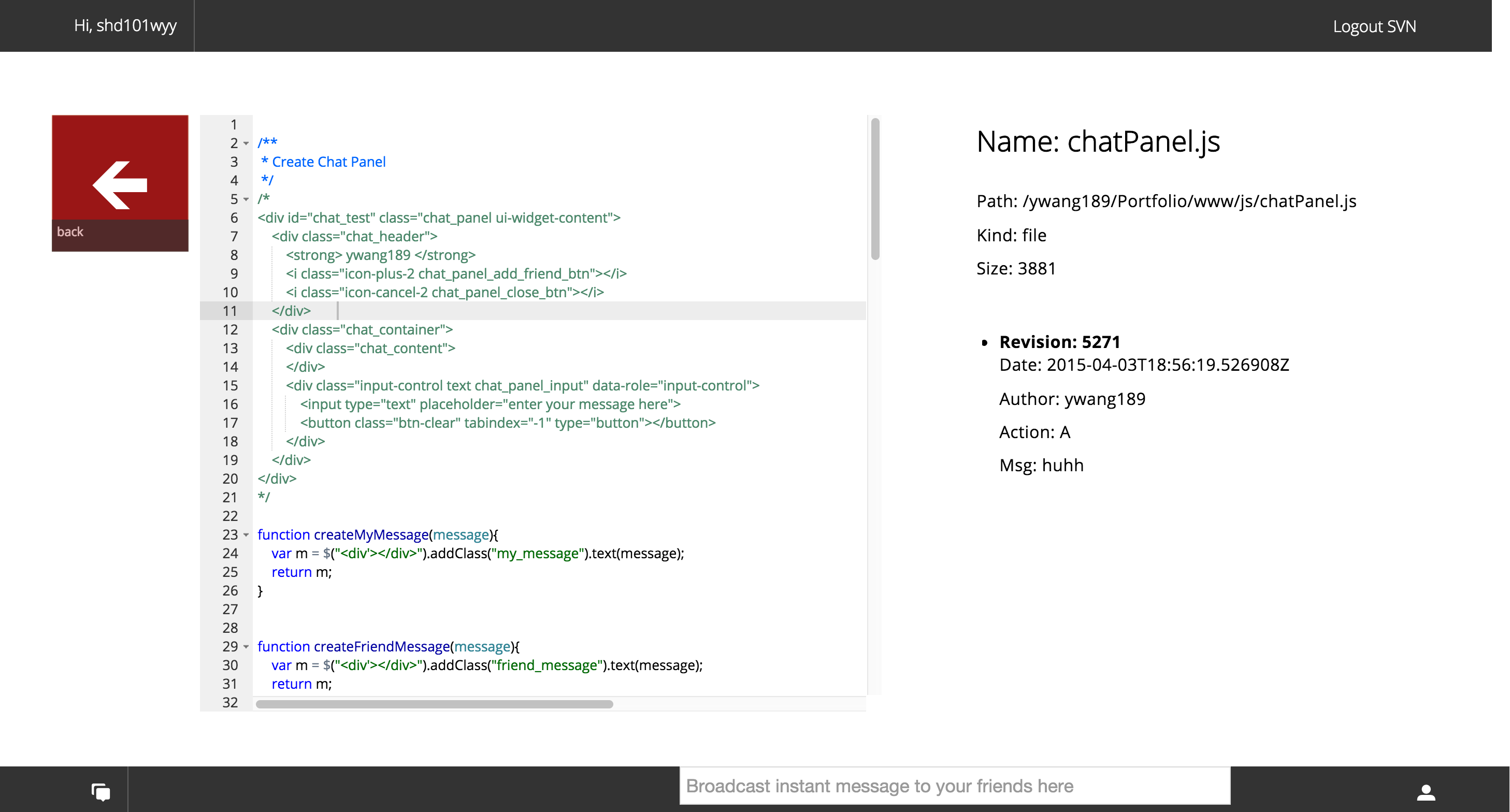Click the text 'Create Chat Panel' comment
Screen dimensions: 1510x812
pos(328,162)
